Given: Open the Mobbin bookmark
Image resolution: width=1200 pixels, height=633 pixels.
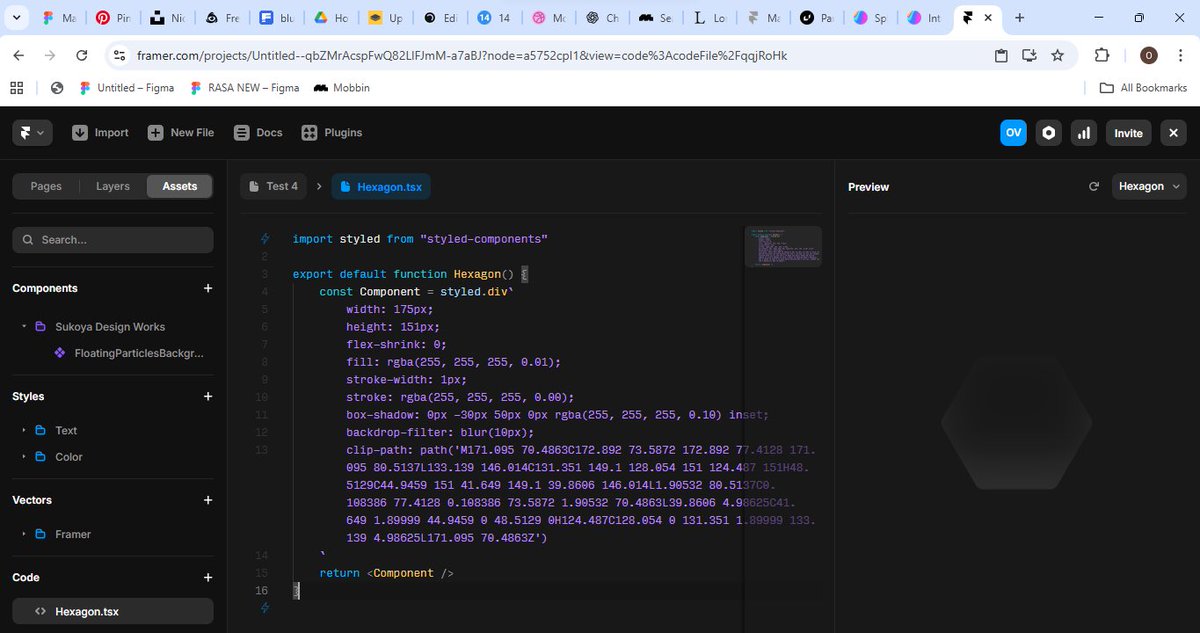Looking at the screenshot, I should coord(342,88).
